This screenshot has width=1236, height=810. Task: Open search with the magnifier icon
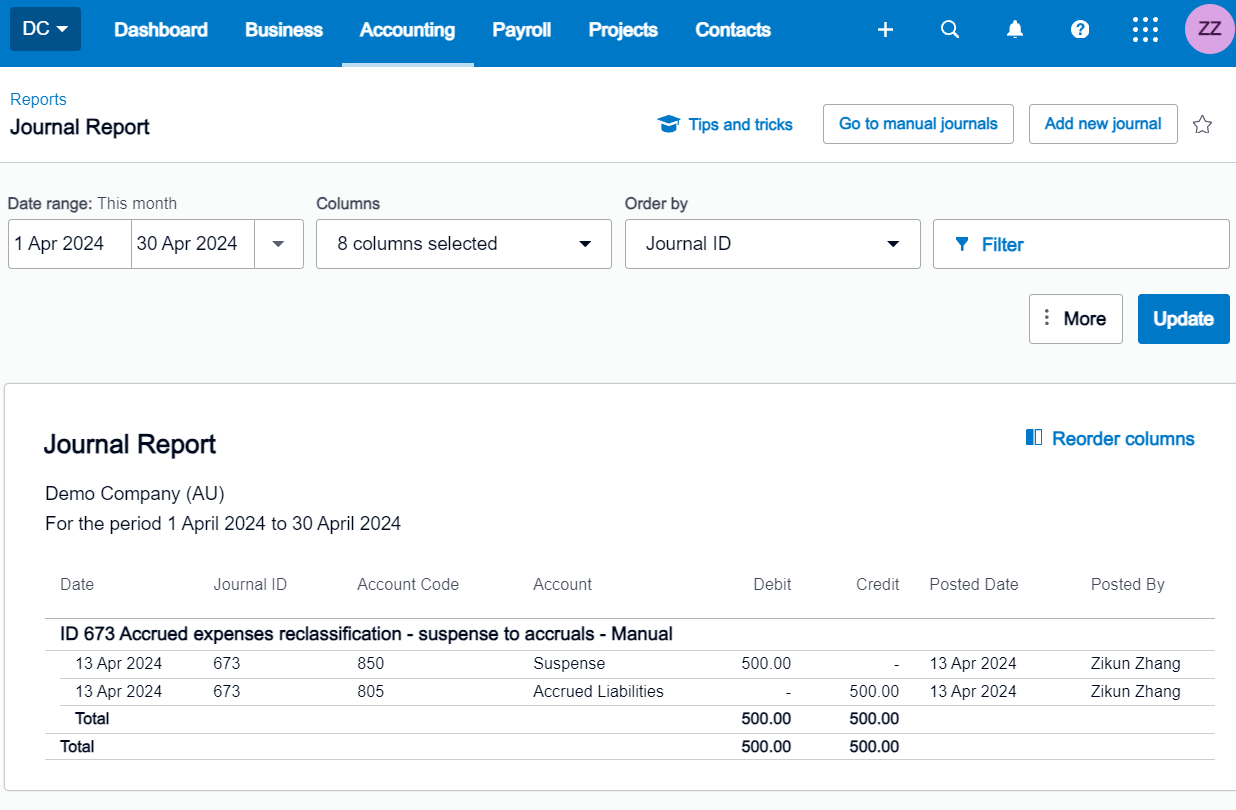pos(950,30)
